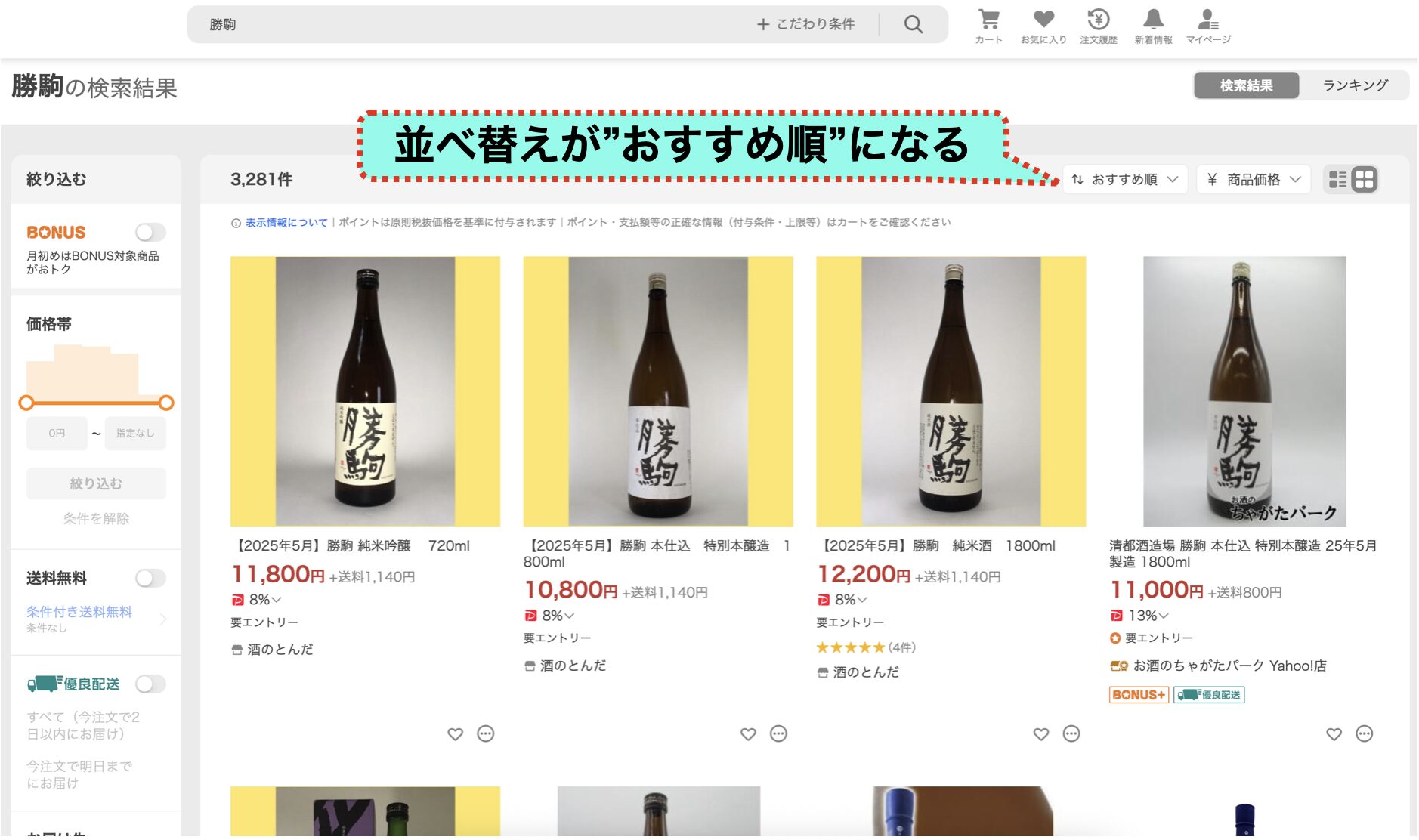Screen dimensions: 1419x840
Task: Open the 清都酒造場 勝駒 product image
Action: pyautogui.click(x=1244, y=391)
